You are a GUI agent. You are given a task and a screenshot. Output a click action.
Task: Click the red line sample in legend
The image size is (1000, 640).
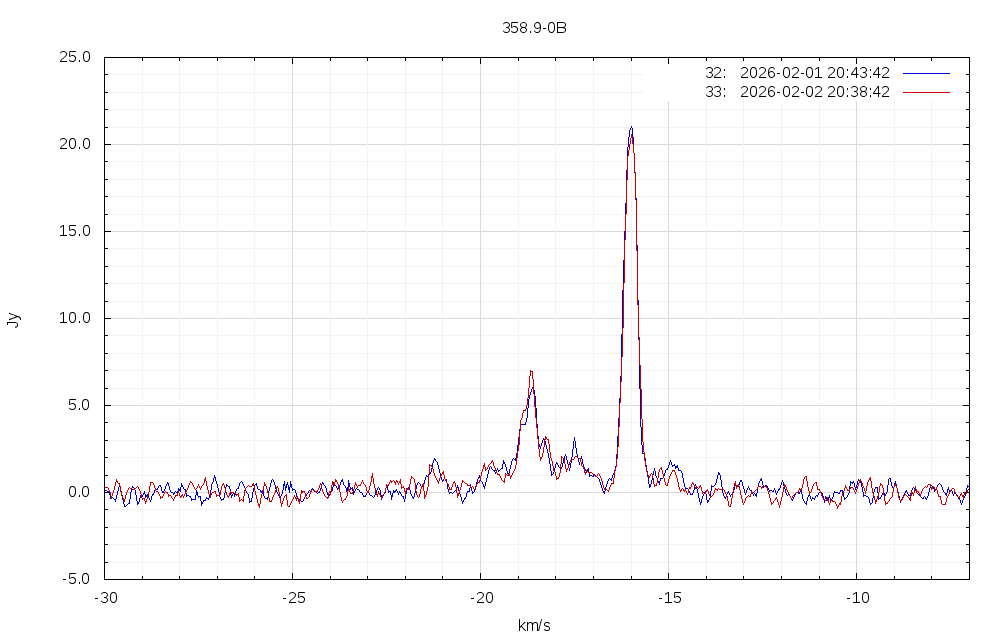925,92
